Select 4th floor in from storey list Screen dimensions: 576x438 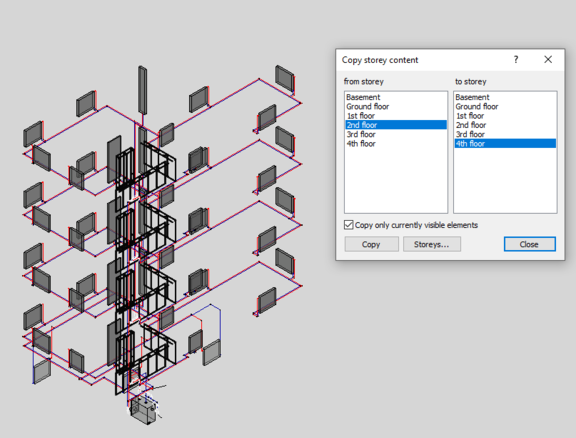(x=396, y=144)
